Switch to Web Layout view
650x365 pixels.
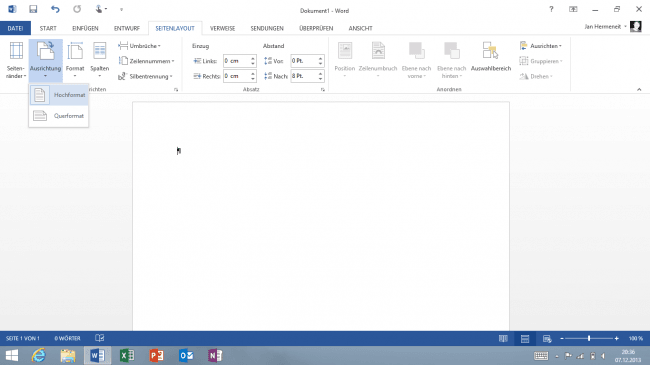tap(547, 338)
